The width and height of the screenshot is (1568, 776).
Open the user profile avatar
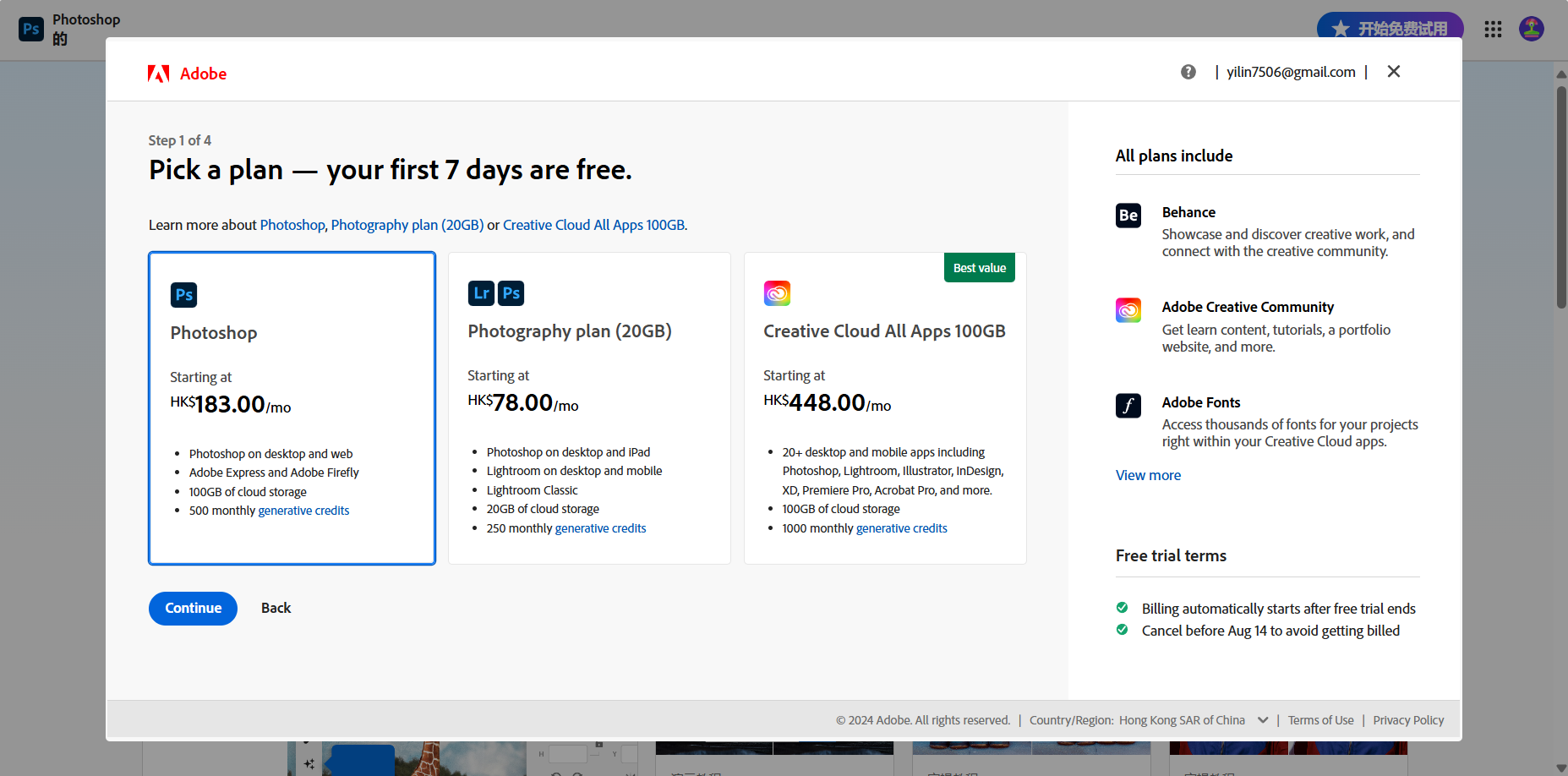point(1532,29)
